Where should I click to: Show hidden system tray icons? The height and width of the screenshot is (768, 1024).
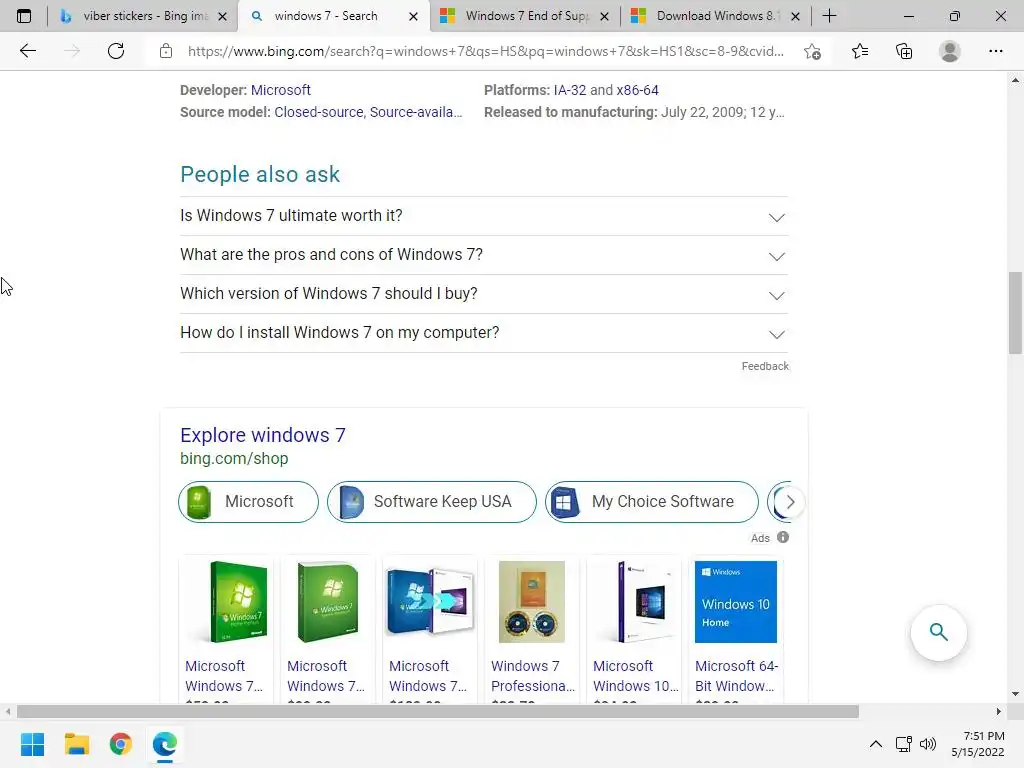876,744
